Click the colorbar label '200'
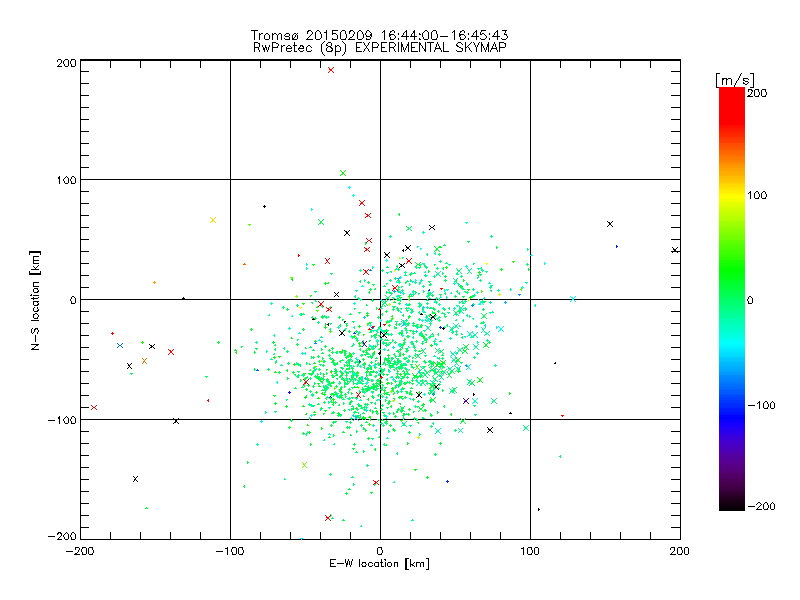Image resolution: width=800 pixels, height=600 pixels. (x=757, y=93)
